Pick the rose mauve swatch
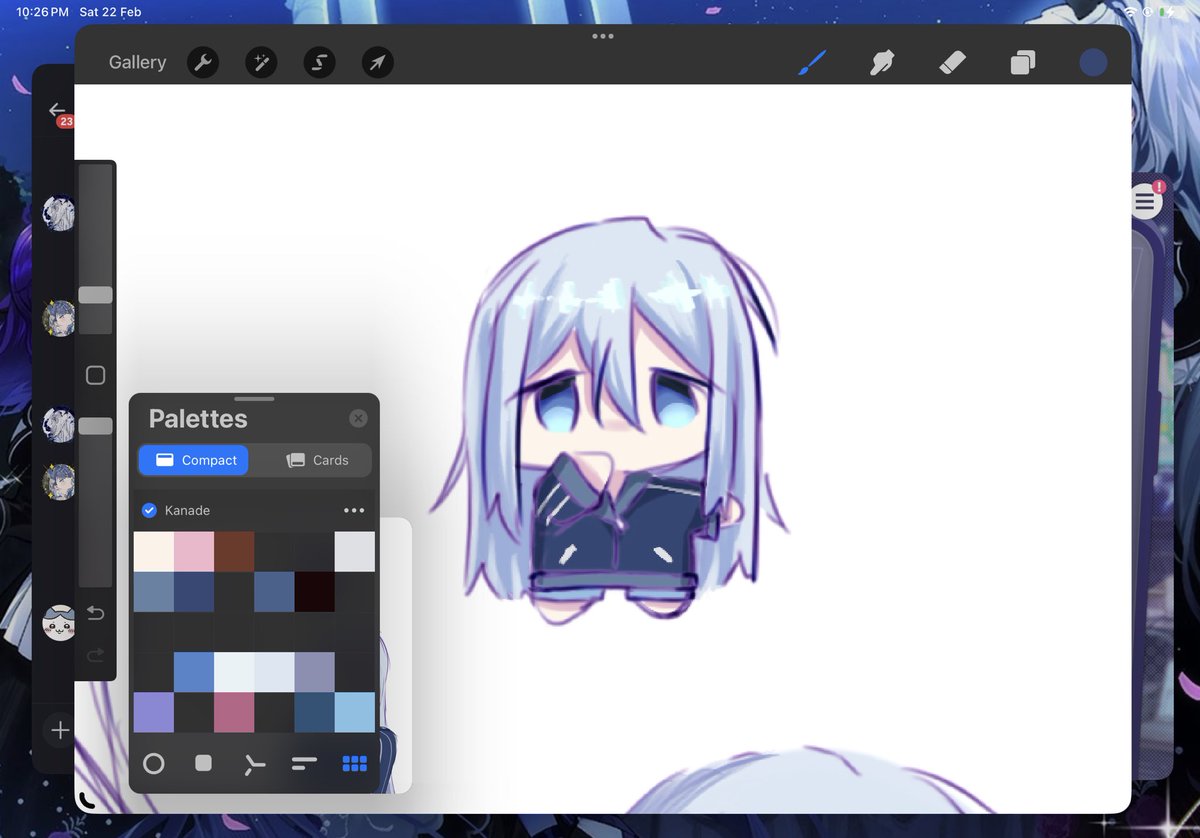Image resolution: width=1200 pixels, height=838 pixels. pyautogui.click(x=234, y=712)
